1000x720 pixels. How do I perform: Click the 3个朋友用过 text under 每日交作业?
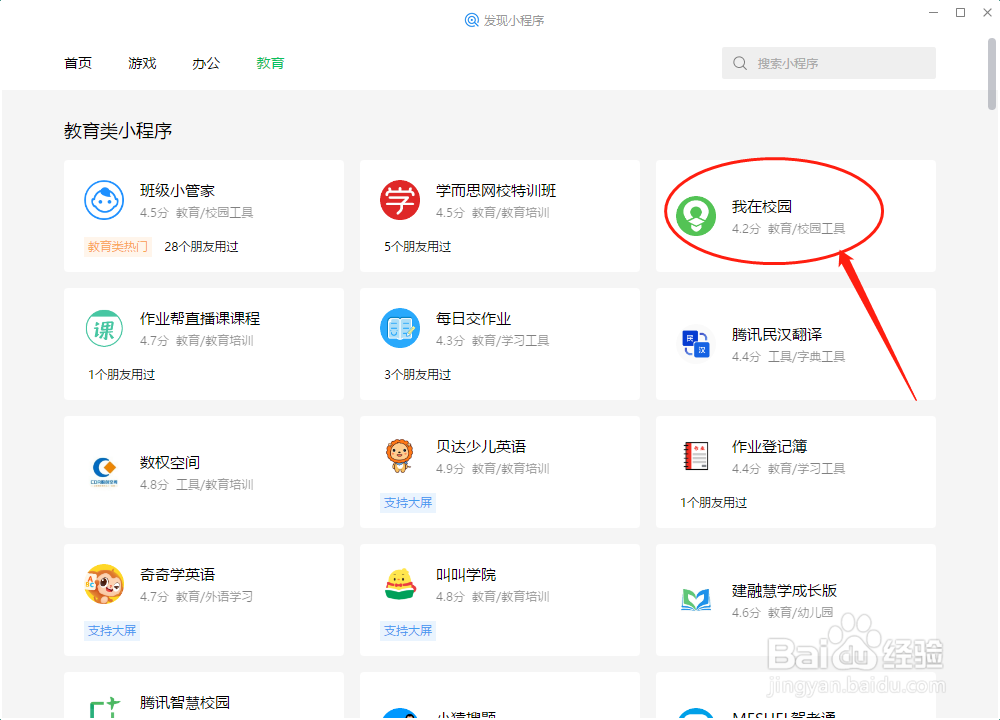coord(418,375)
